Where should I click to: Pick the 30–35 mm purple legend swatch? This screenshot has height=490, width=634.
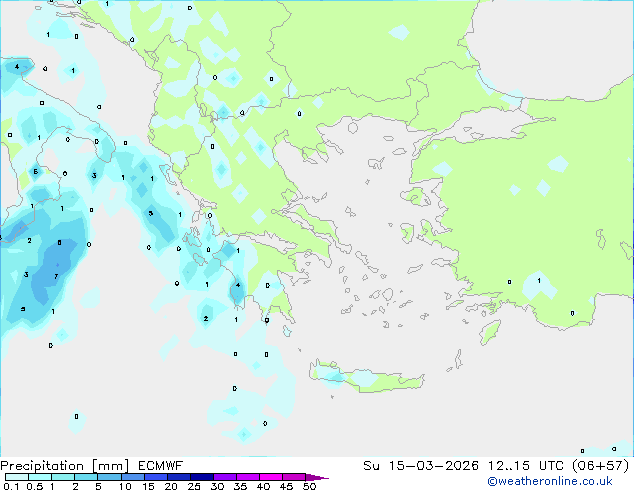(x=225, y=477)
